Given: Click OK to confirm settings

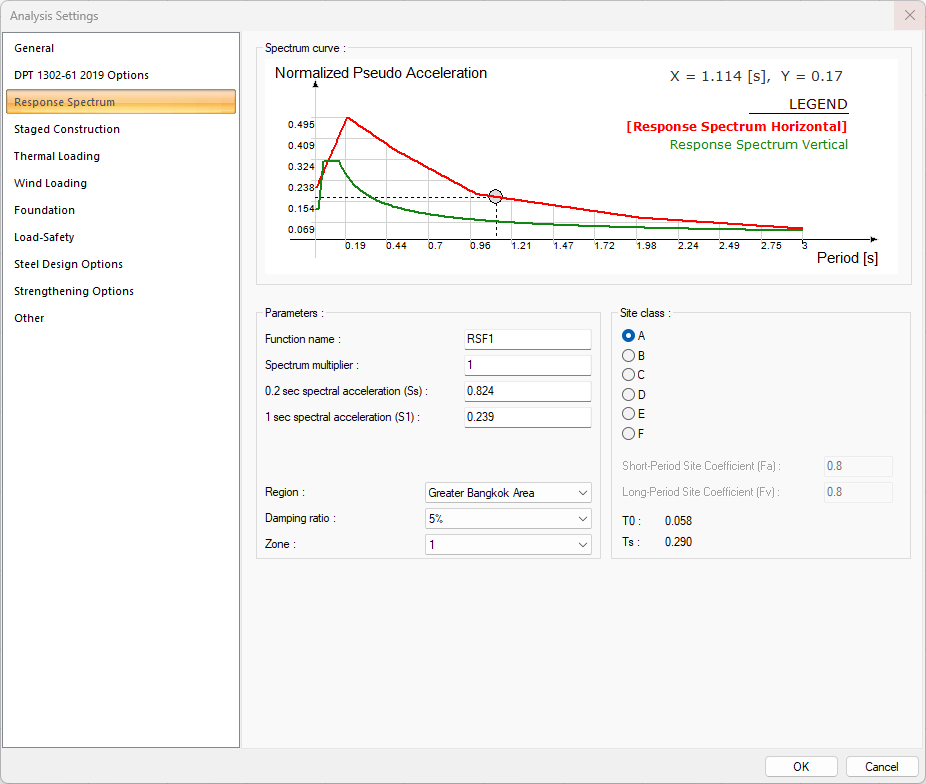Looking at the screenshot, I should pyautogui.click(x=801, y=767).
